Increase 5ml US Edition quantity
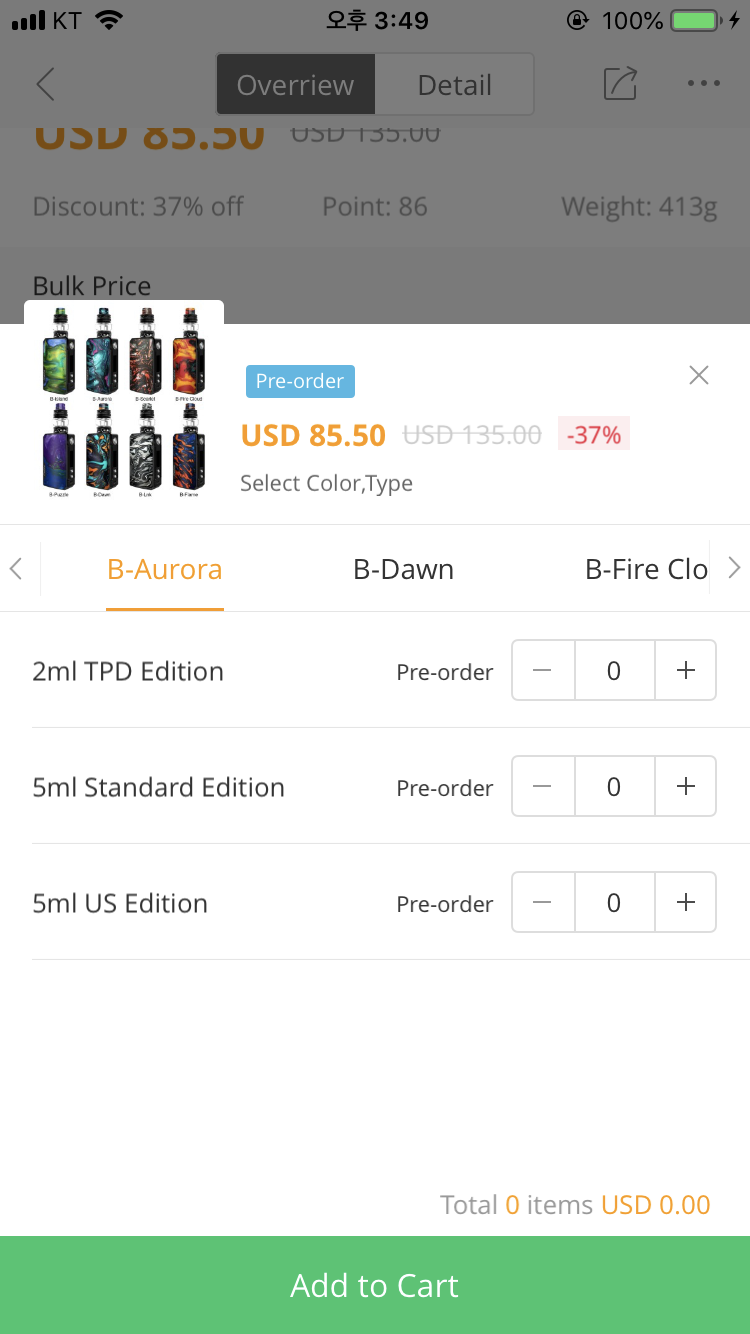750x1334 pixels. point(686,903)
